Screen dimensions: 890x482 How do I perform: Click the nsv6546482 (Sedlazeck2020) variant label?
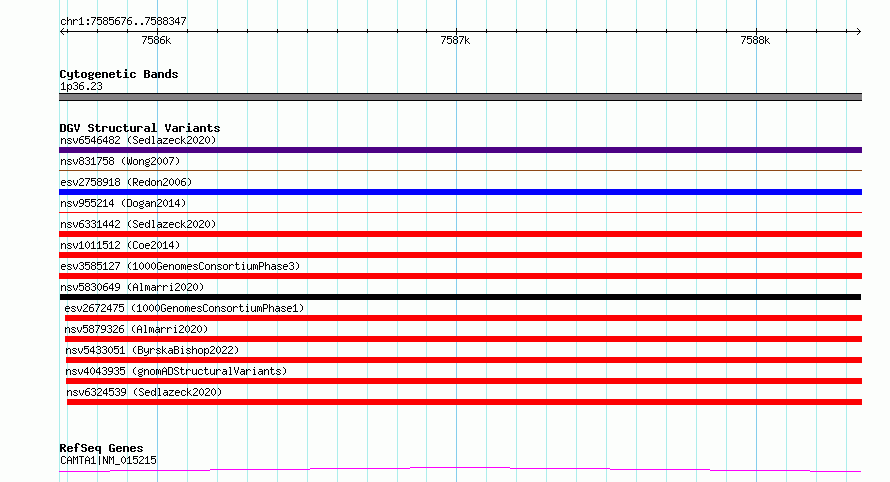[x=138, y=140]
